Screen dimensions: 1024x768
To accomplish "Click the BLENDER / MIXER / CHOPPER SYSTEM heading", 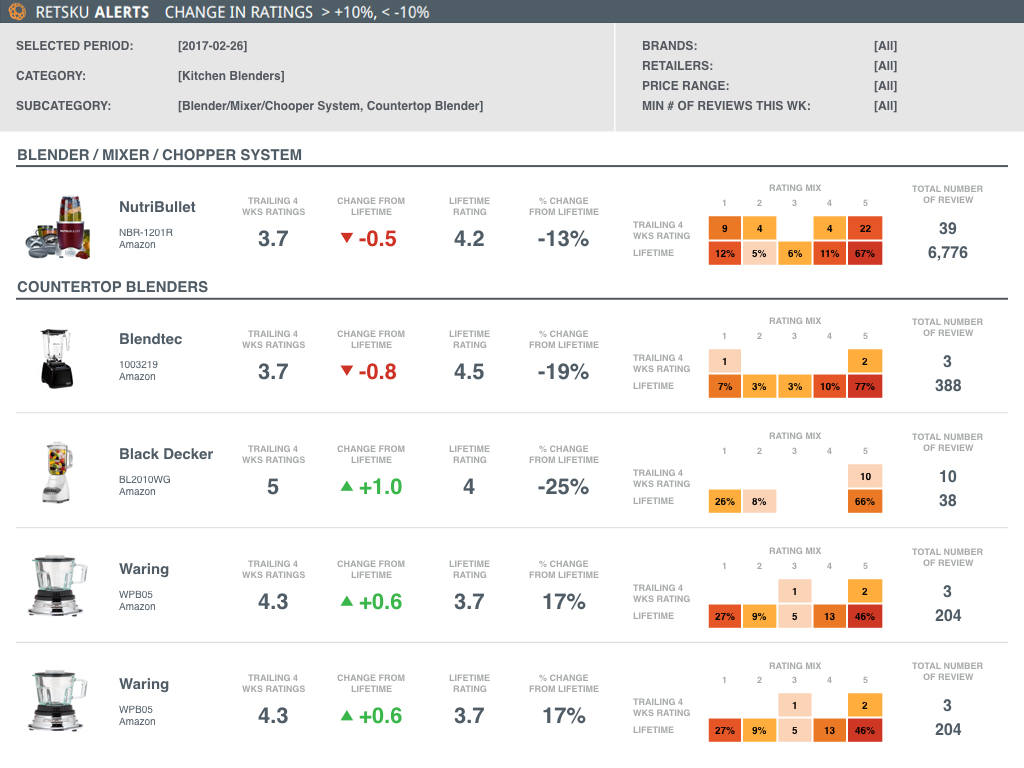I will 159,155.
